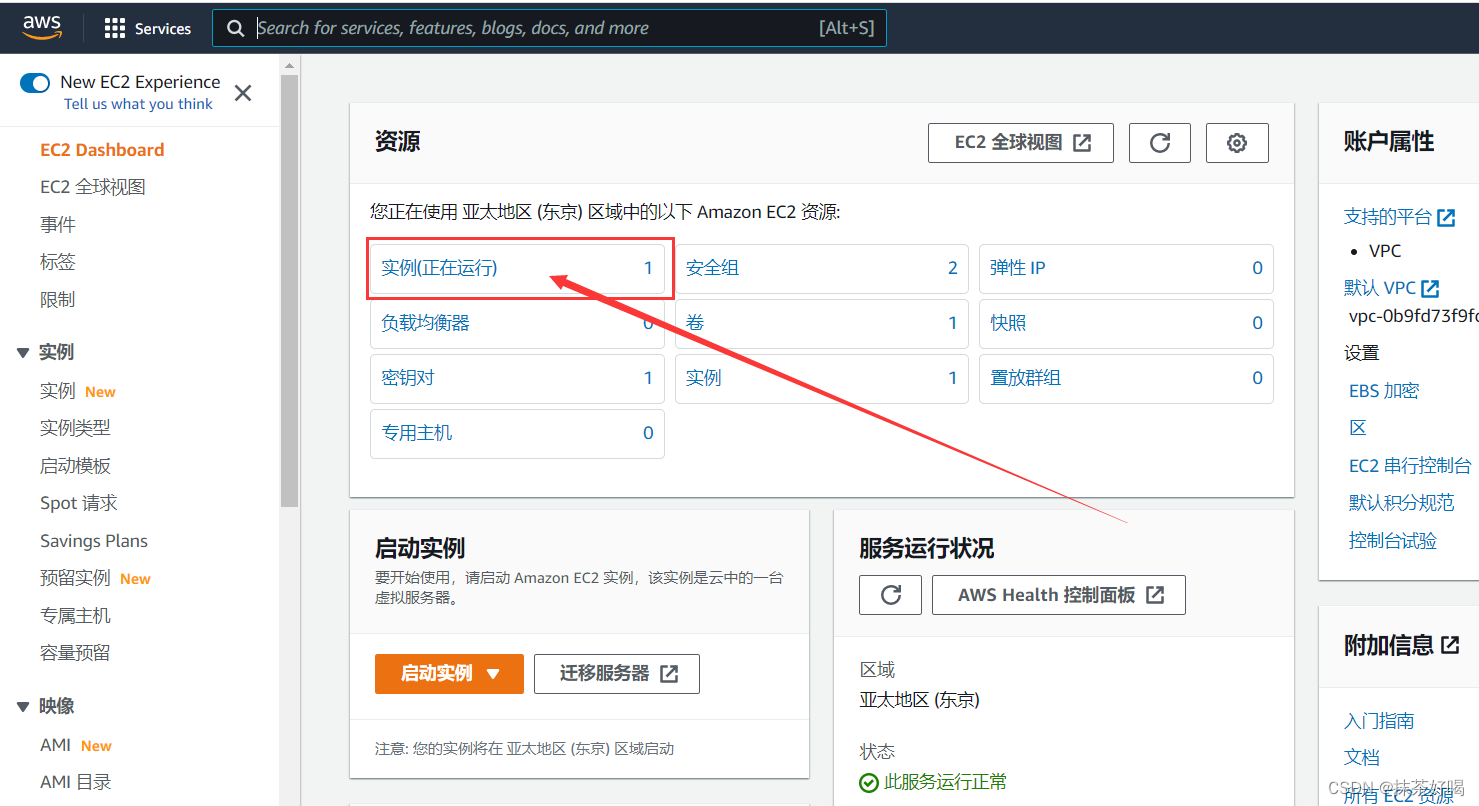Open the 支持的平台 link
Viewport: 1479px width, 806px height.
click(1399, 217)
